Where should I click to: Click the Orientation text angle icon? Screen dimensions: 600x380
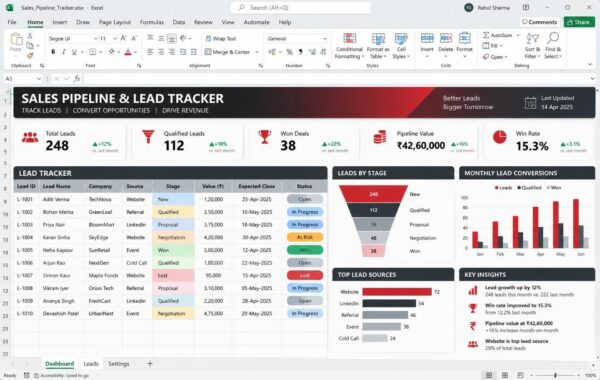184,38
